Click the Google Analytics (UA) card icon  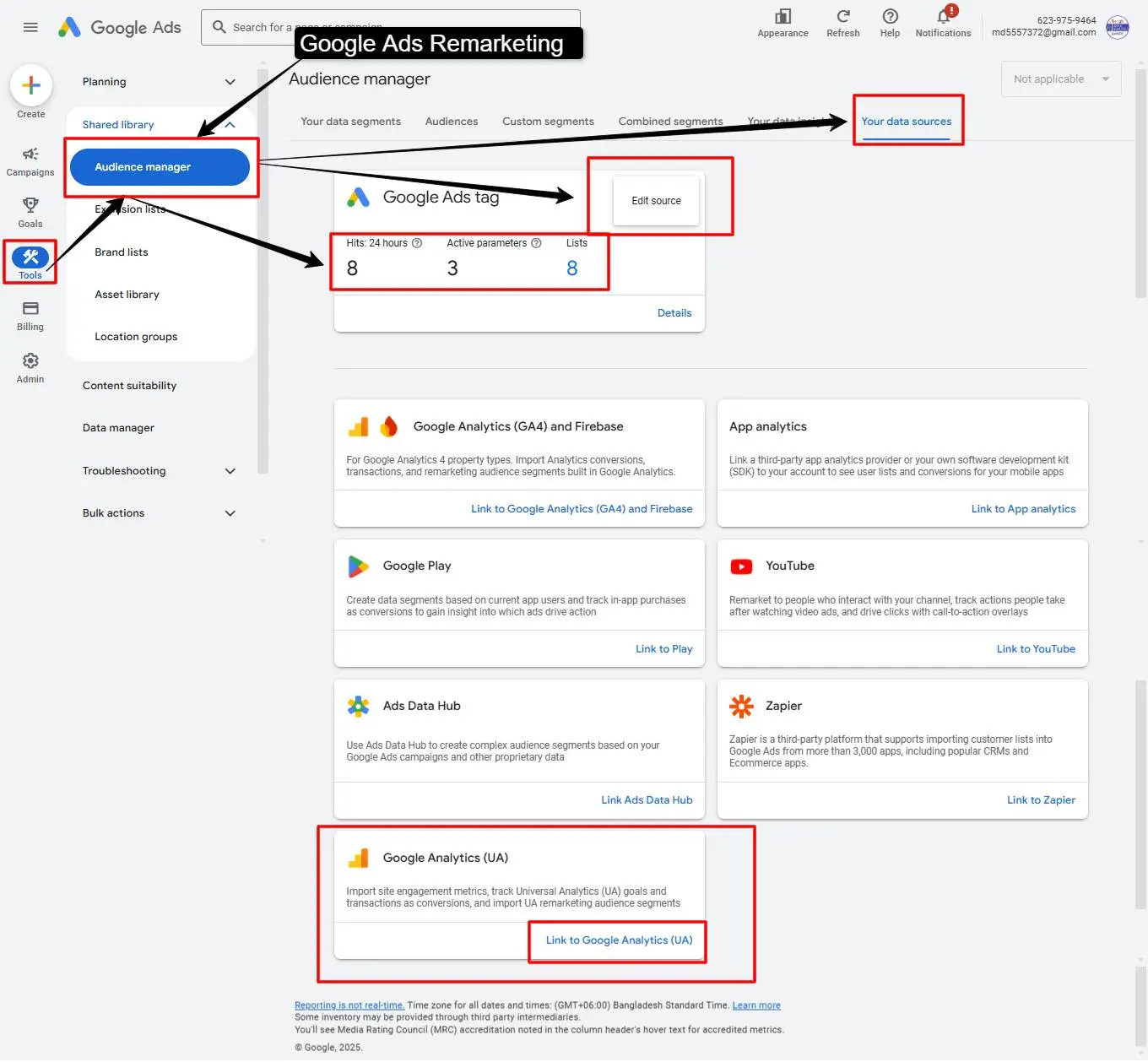tap(359, 859)
